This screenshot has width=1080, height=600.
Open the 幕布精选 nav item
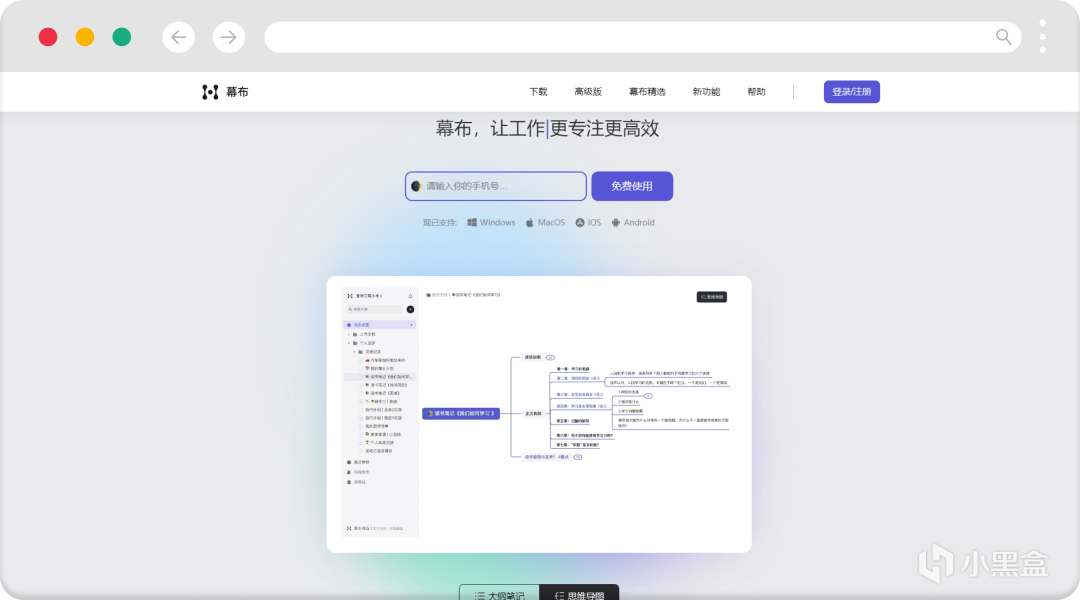(x=647, y=92)
